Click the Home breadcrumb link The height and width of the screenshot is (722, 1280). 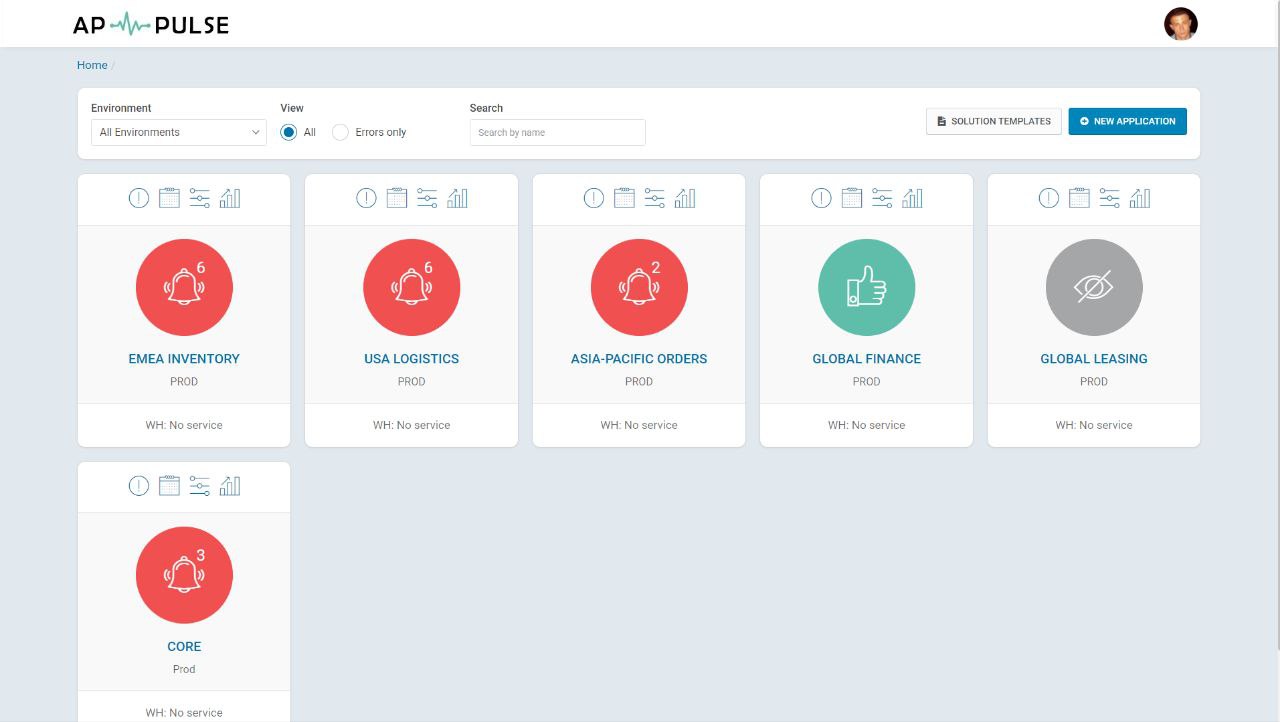coord(92,65)
